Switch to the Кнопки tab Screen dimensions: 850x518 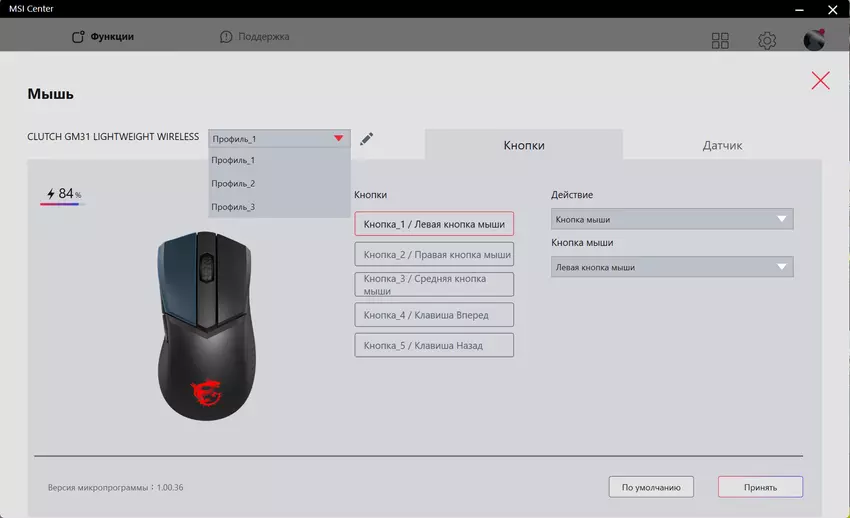(523, 145)
